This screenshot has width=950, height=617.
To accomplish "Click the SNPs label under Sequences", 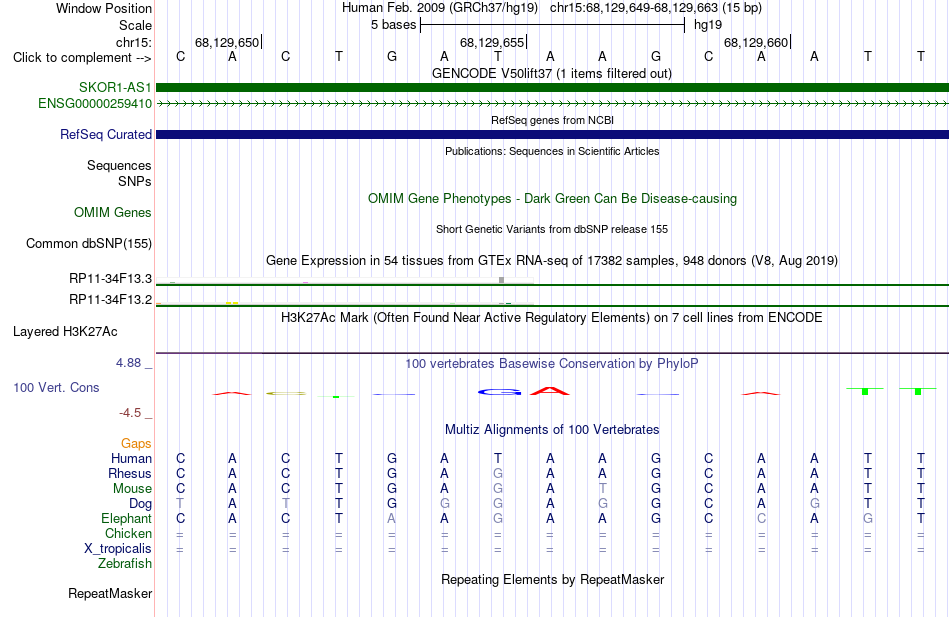I will (x=135, y=181).
